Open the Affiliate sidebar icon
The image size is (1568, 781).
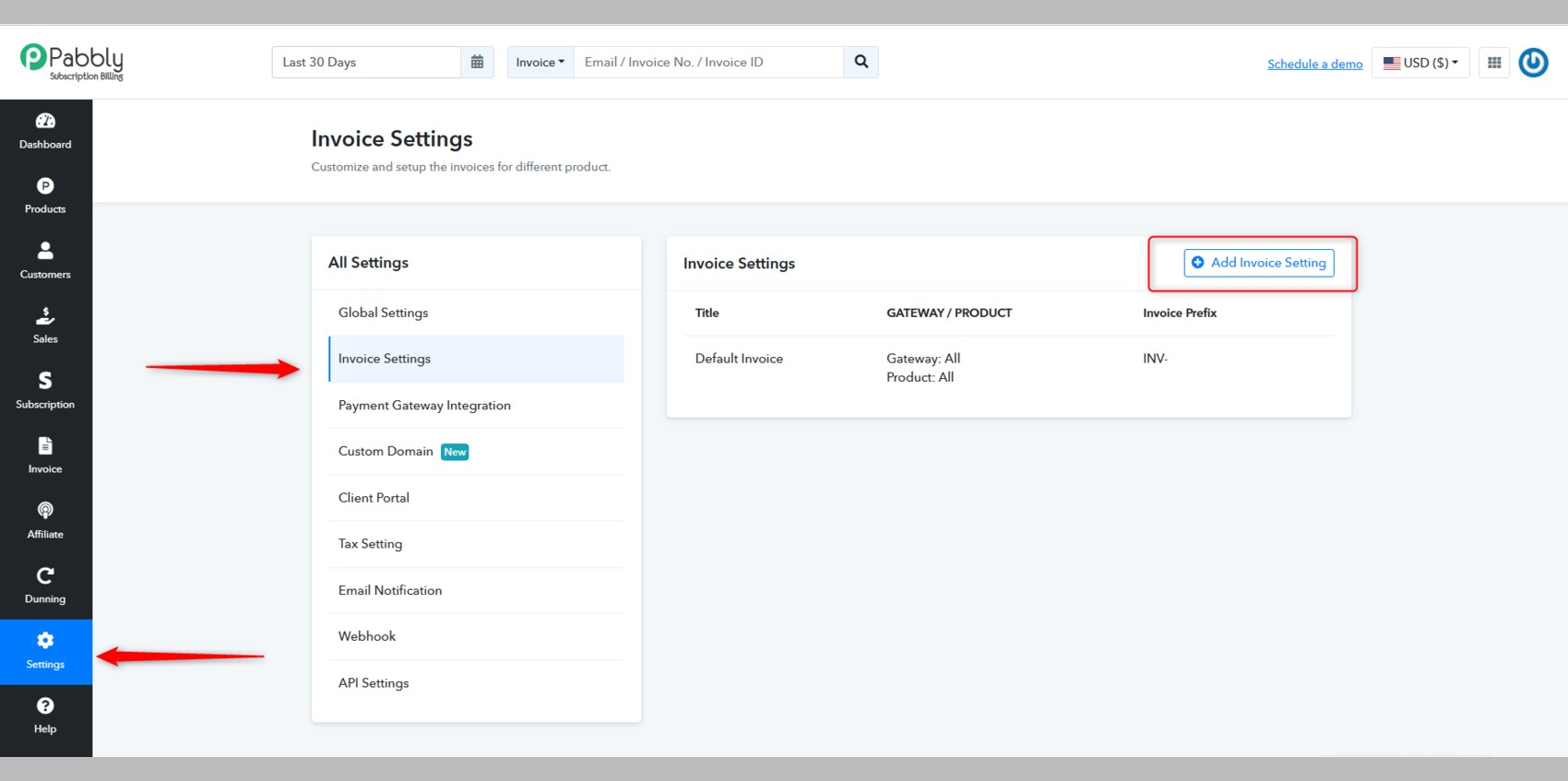pos(45,511)
